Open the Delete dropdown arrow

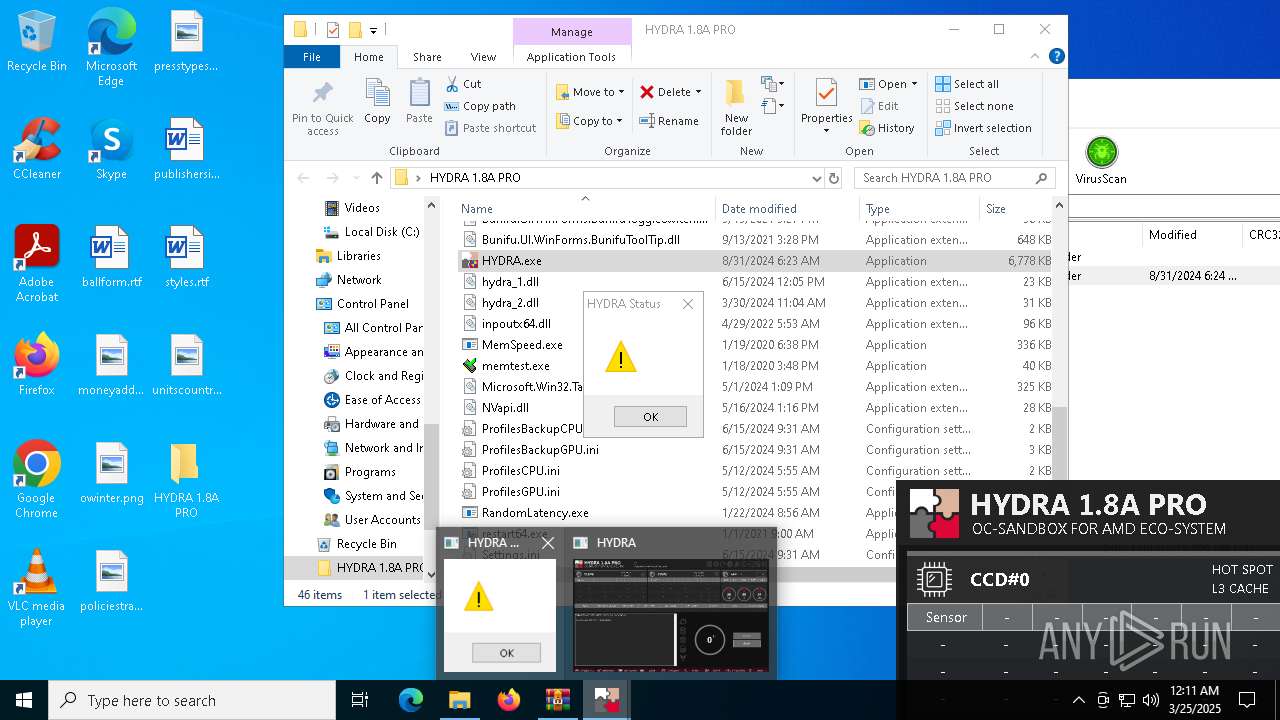pyautogui.click(x=698, y=92)
